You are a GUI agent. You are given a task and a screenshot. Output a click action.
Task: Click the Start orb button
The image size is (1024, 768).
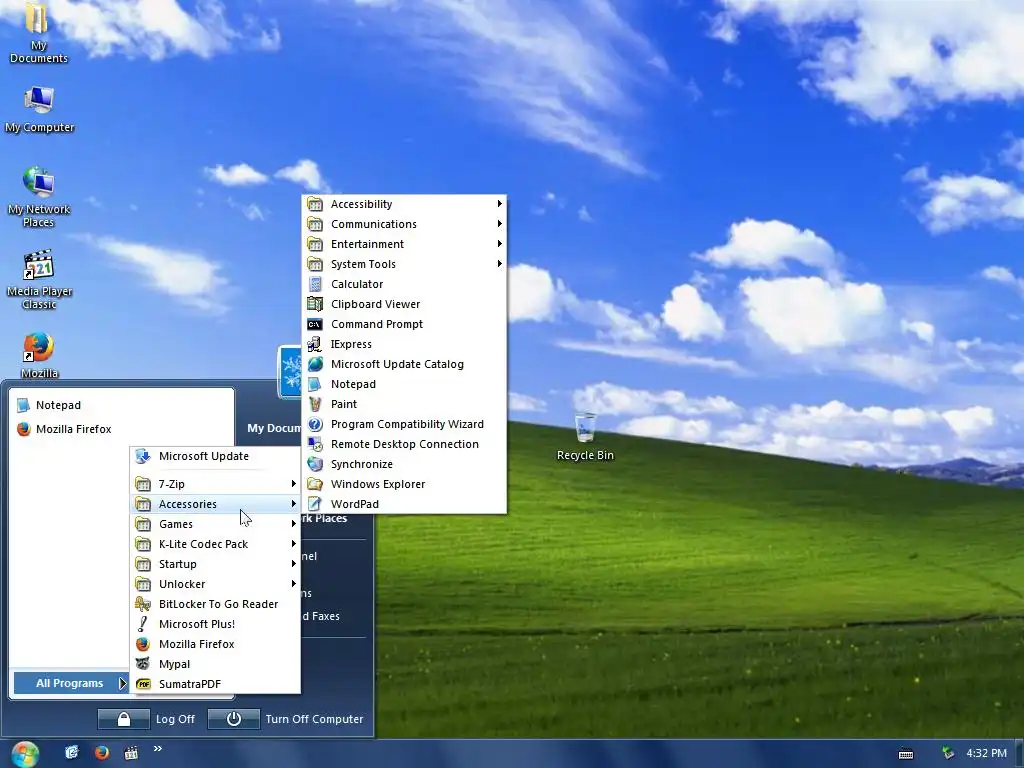(x=25, y=754)
